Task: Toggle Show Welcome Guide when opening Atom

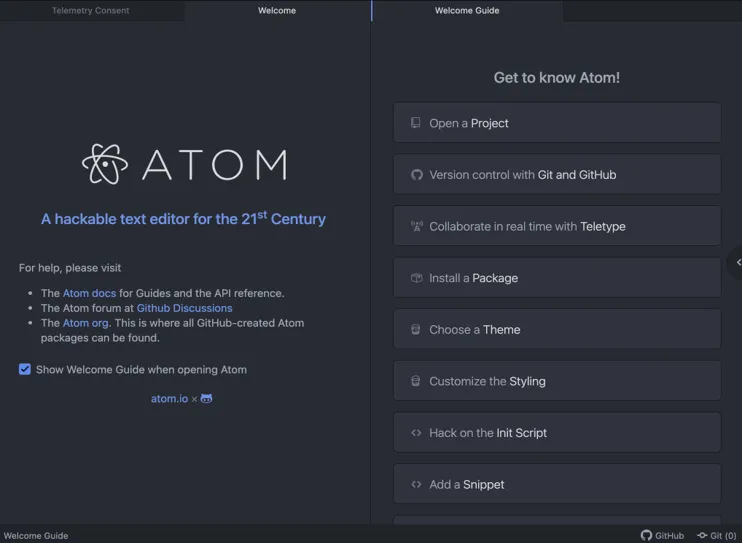Action: point(25,369)
